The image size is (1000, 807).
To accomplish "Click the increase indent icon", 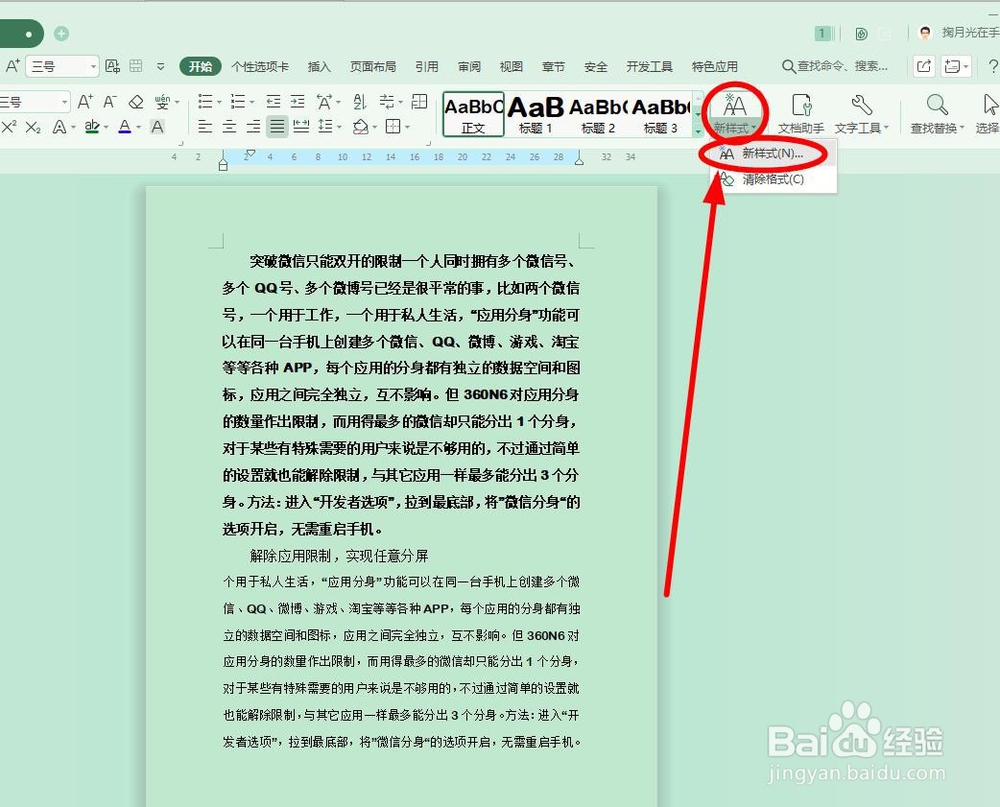I will click(x=297, y=103).
